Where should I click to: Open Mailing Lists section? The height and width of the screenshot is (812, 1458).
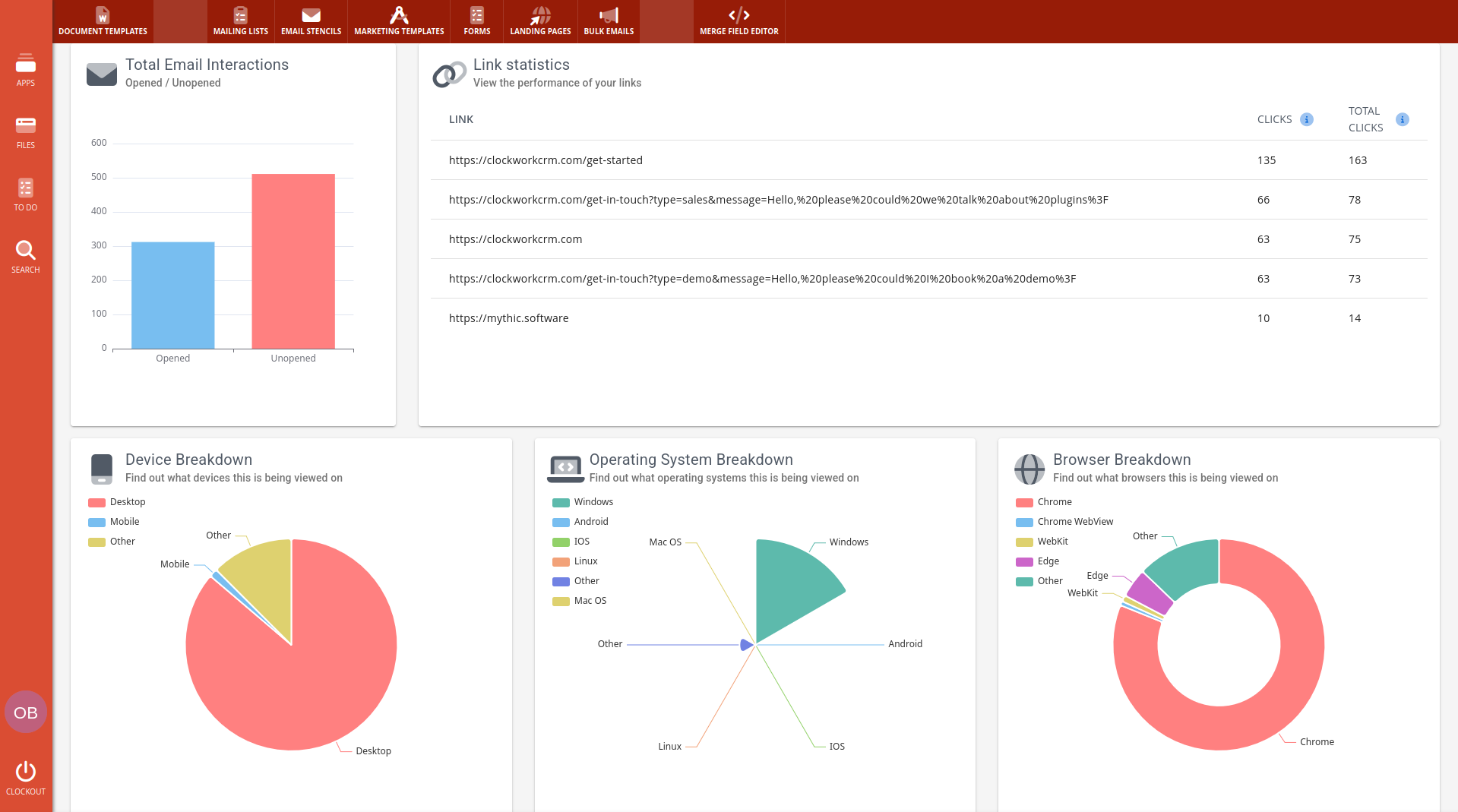click(x=240, y=21)
